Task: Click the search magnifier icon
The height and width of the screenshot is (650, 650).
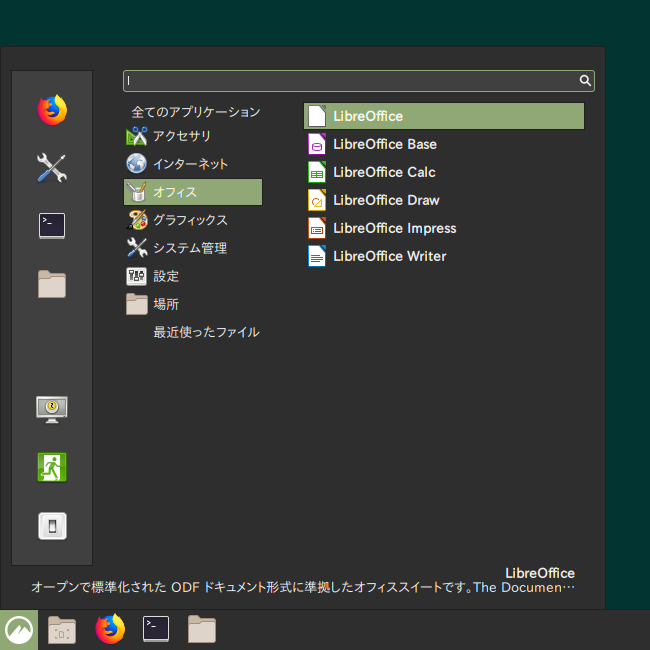Action: click(585, 80)
